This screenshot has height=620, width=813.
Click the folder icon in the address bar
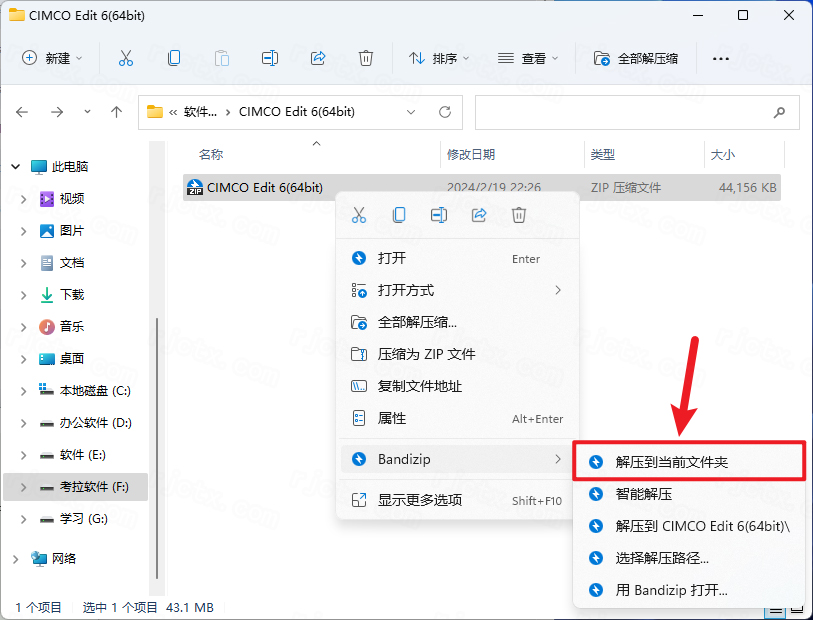coord(155,112)
